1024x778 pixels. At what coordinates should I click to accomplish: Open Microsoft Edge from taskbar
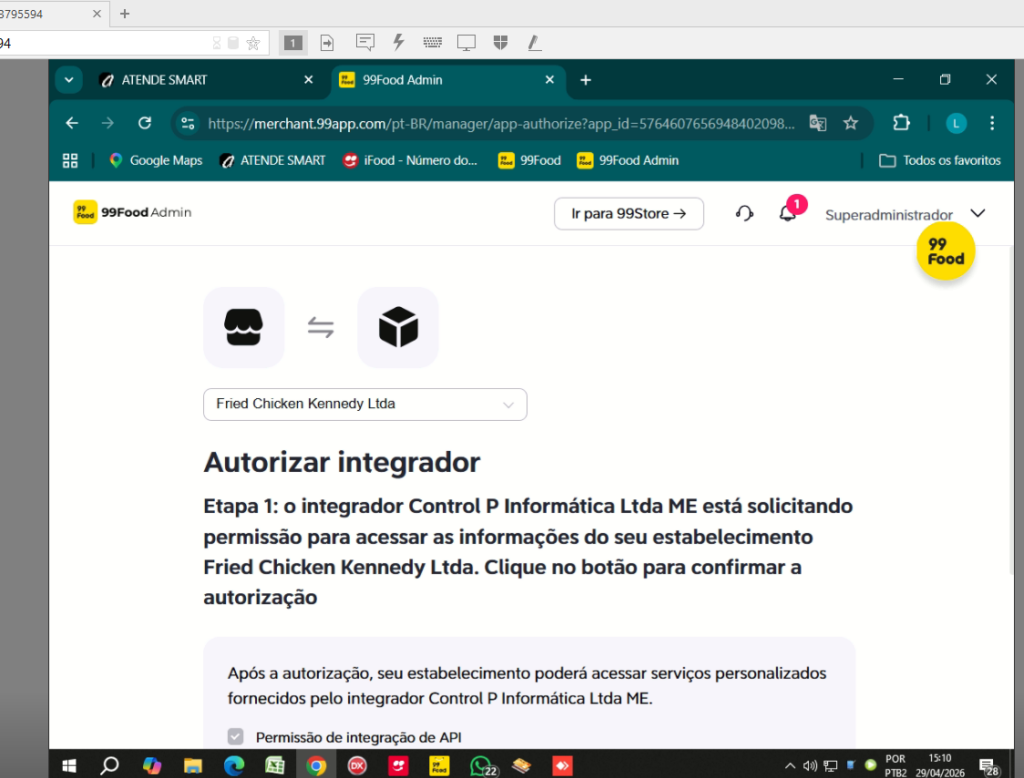point(234,766)
